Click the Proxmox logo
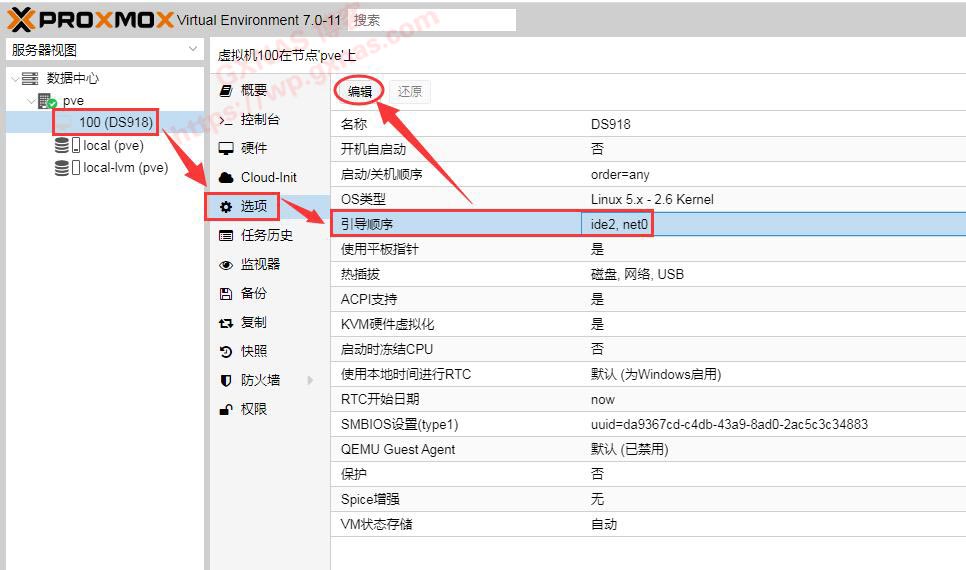Viewport: 966px width, 570px height. pyautogui.click(x=90, y=20)
